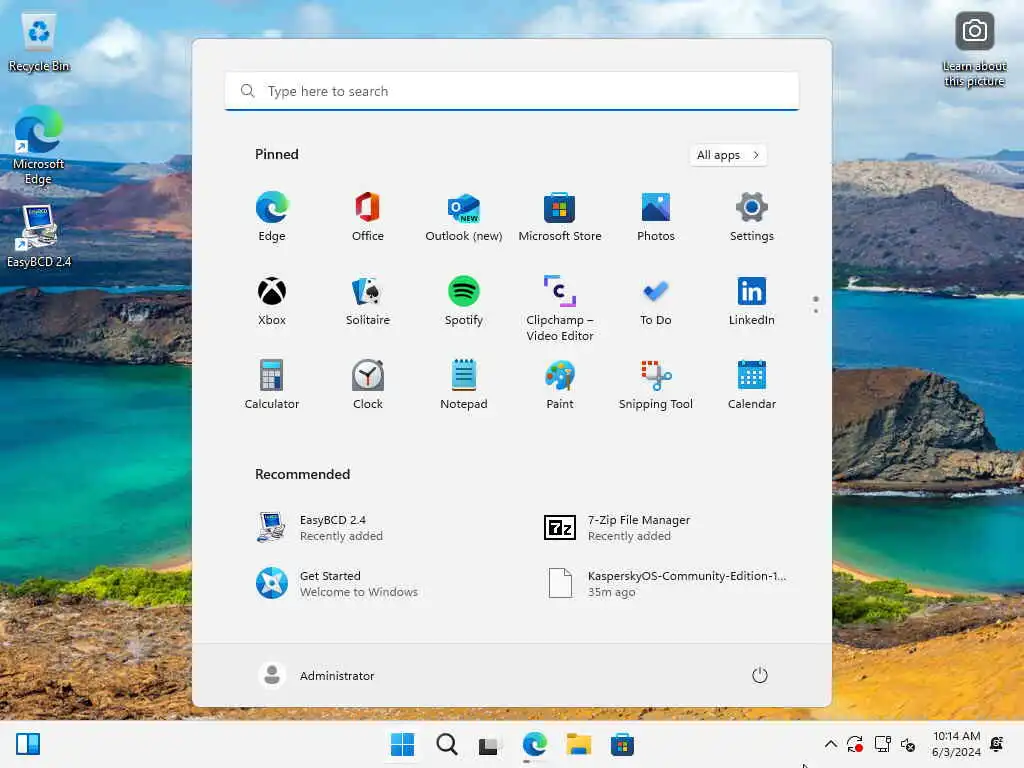Screen dimensions: 1024x768
Task: Open the KasperskyOS-Community-Edition recent file
Action: [x=669, y=584]
